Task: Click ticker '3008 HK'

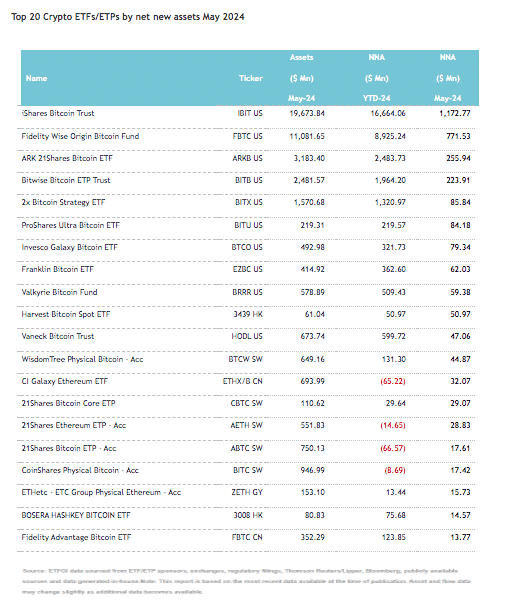Action: (248, 515)
